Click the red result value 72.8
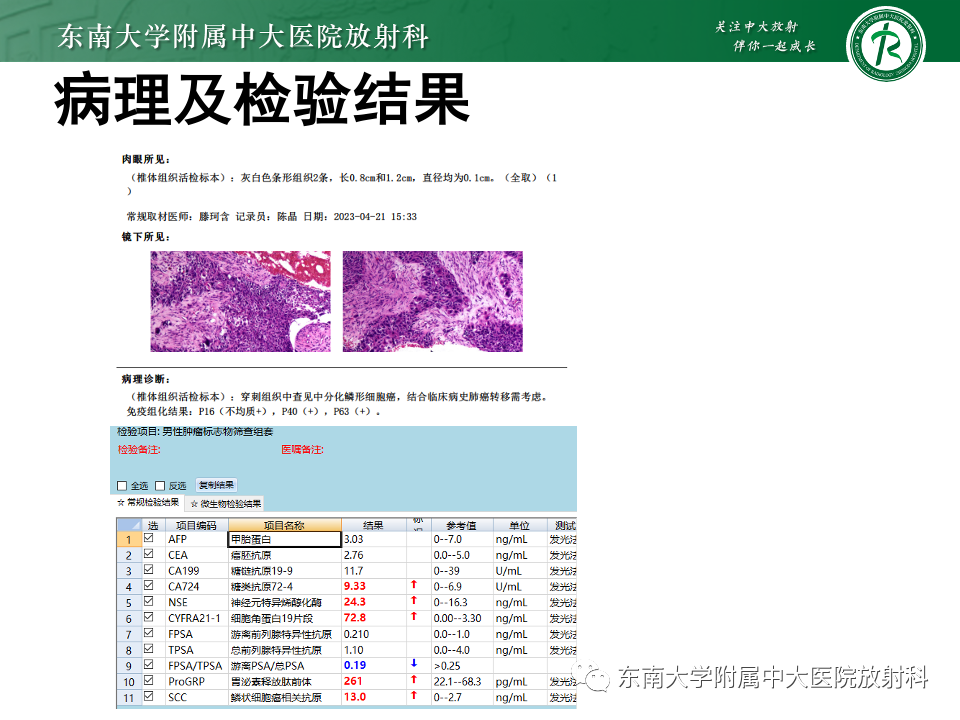This screenshot has height=720, width=960. pos(354,618)
